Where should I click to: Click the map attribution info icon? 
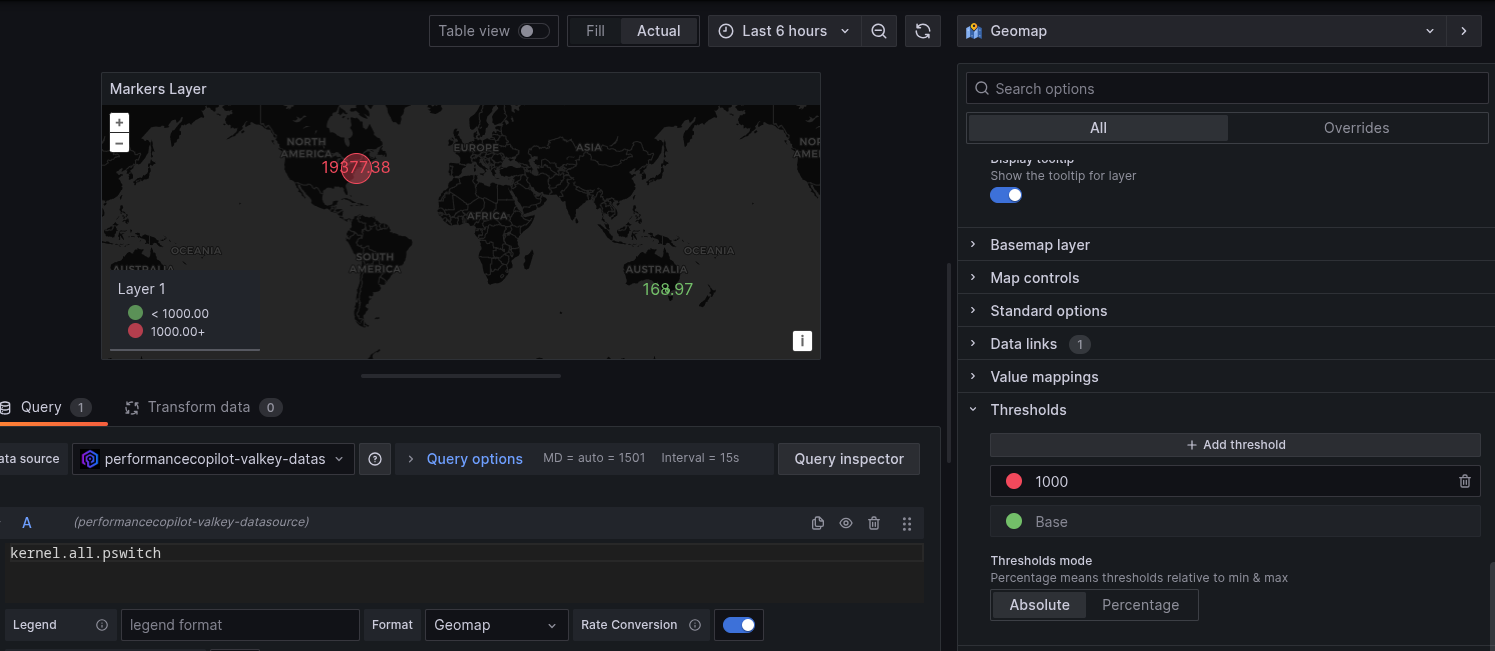(x=801, y=341)
